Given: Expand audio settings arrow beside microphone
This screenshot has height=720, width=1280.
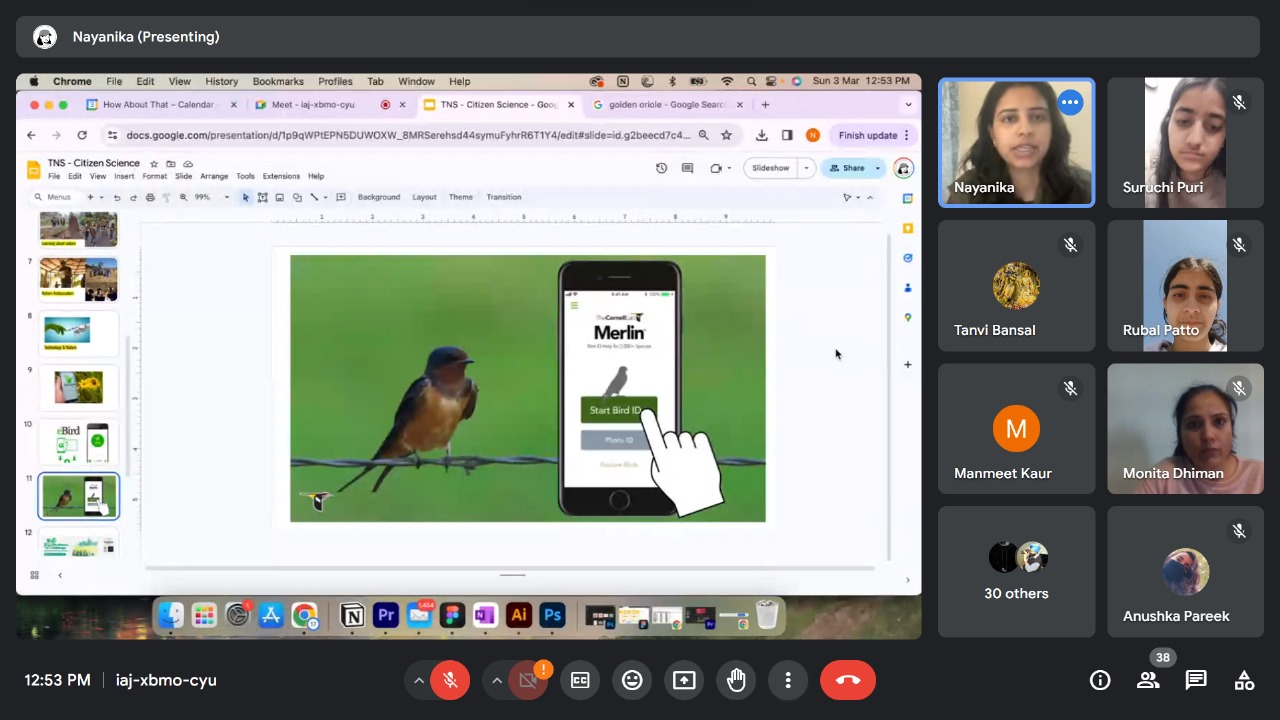Looking at the screenshot, I should point(418,680).
